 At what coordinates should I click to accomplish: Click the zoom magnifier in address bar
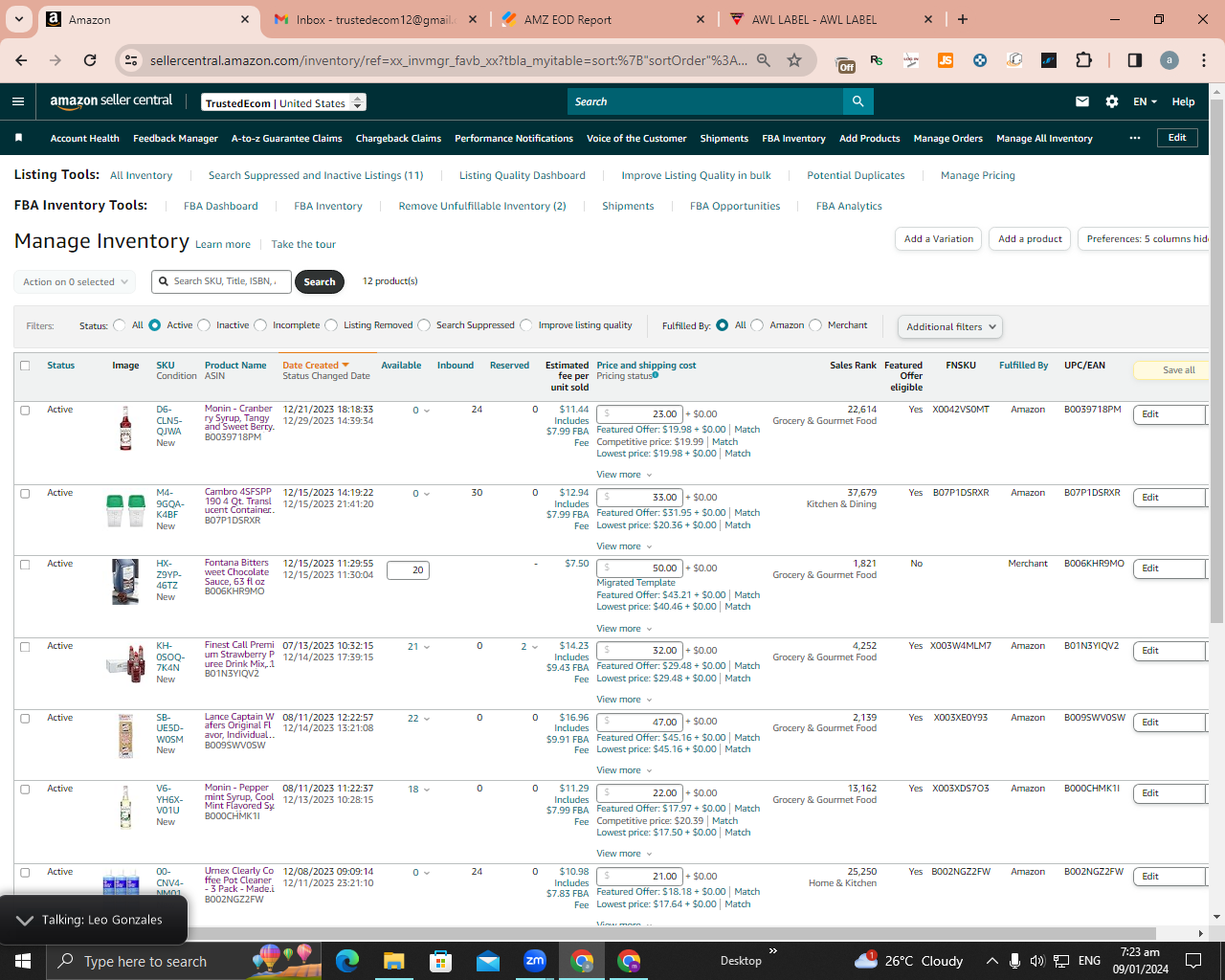(x=764, y=60)
